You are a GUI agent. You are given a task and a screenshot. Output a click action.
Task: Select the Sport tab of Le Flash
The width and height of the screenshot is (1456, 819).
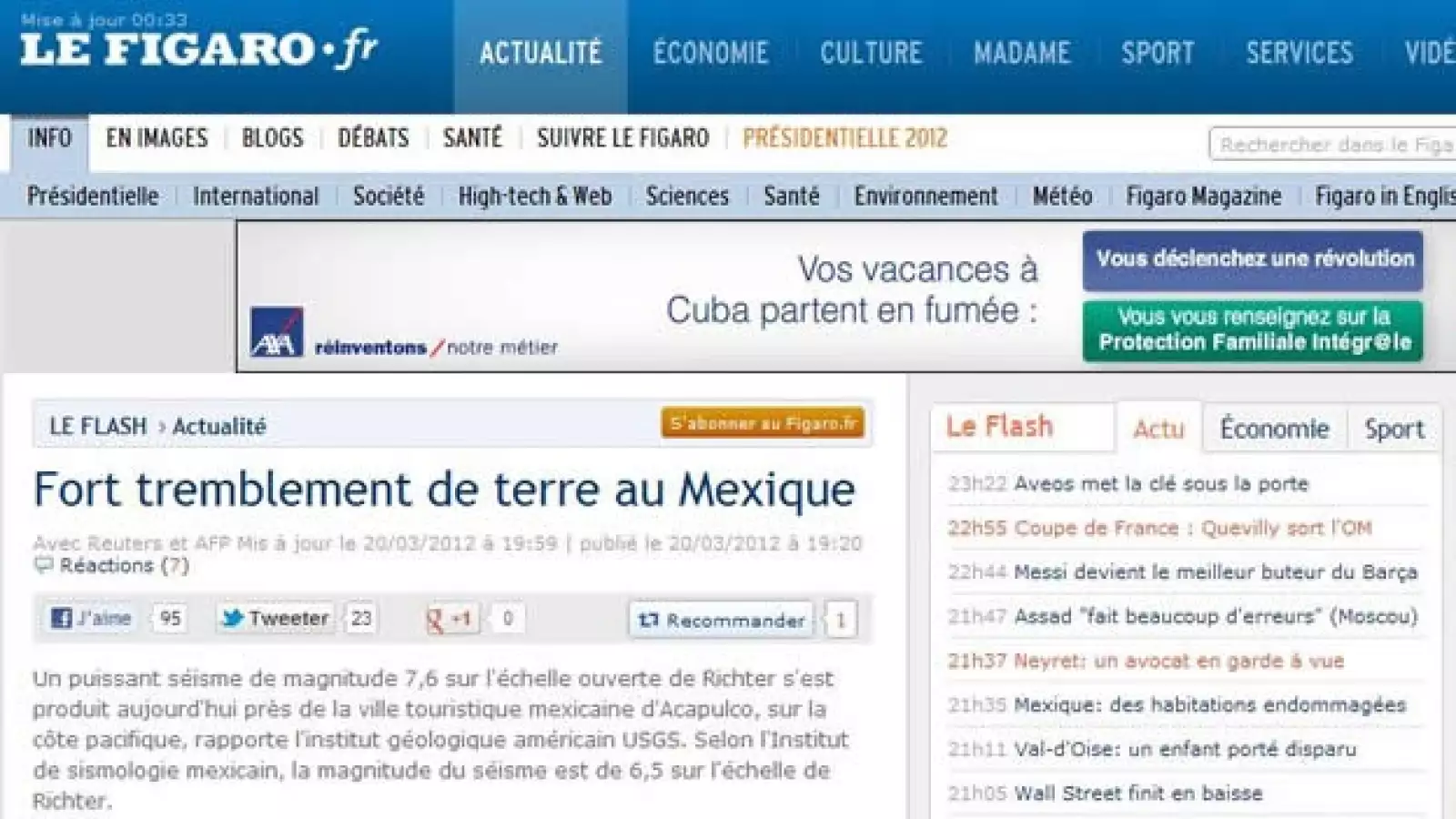coord(1394,428)
